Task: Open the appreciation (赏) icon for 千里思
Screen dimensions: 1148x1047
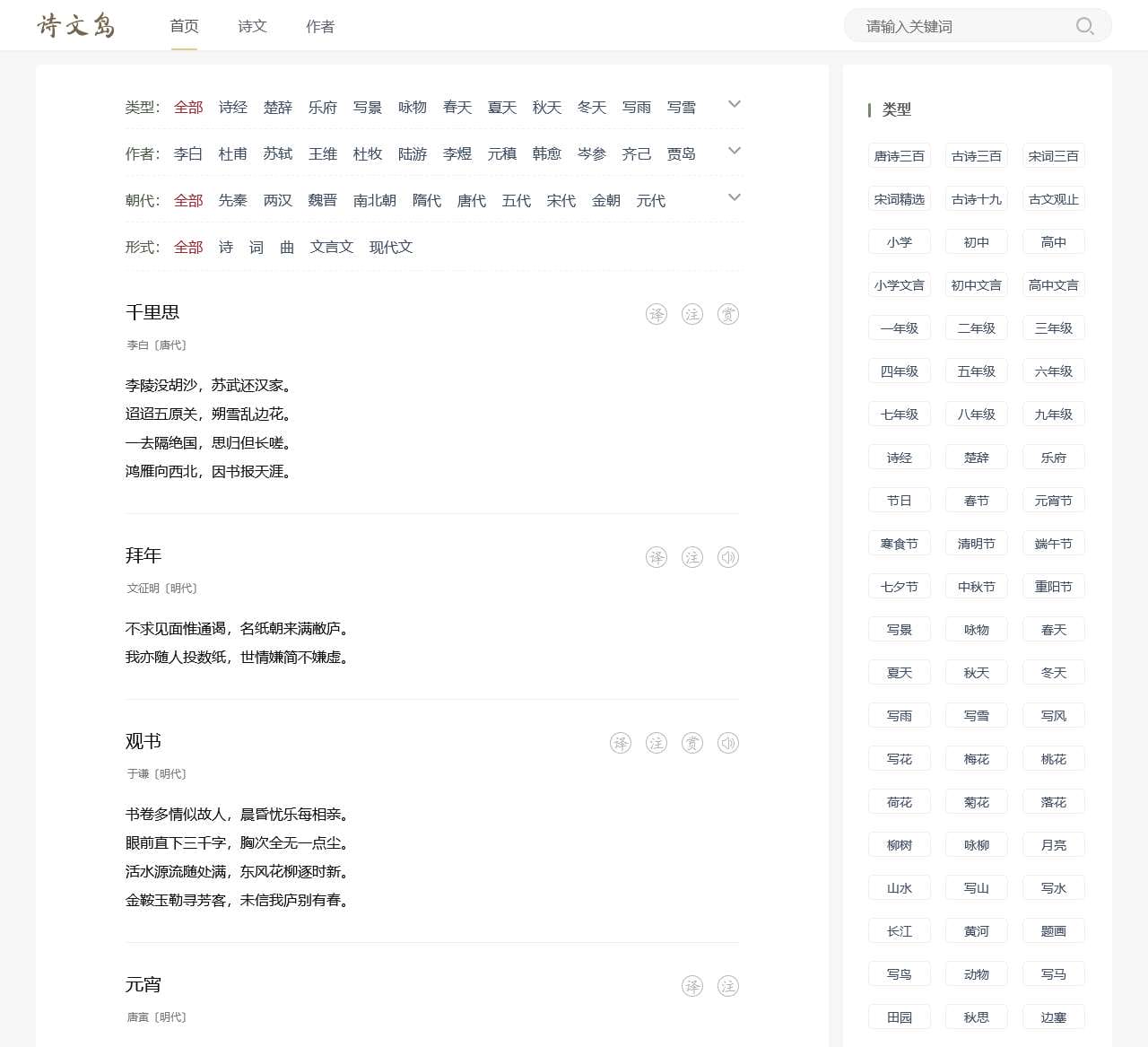Action: (x=727, y=314)
